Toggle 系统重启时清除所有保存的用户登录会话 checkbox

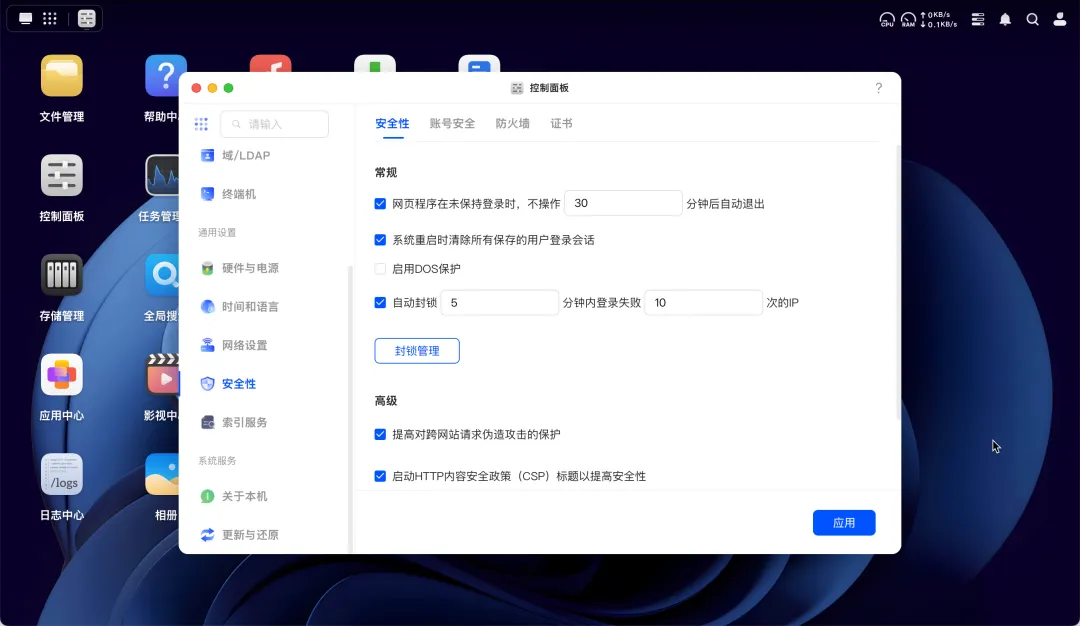pos(380,240)
